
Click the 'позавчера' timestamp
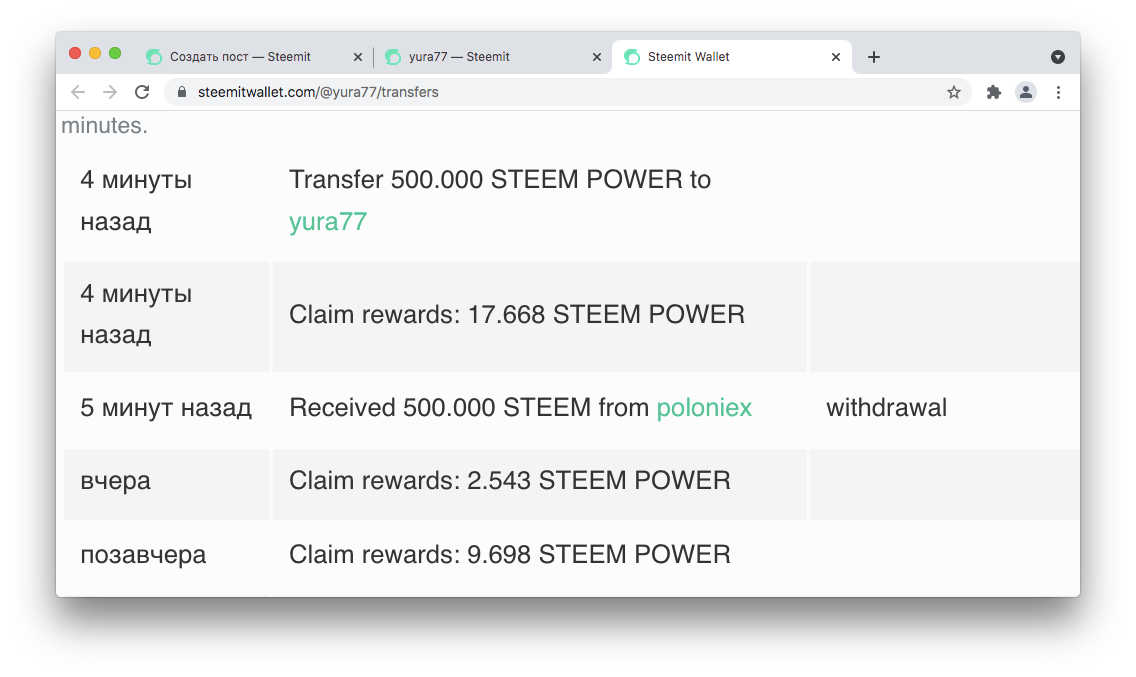tap(143, 555)
